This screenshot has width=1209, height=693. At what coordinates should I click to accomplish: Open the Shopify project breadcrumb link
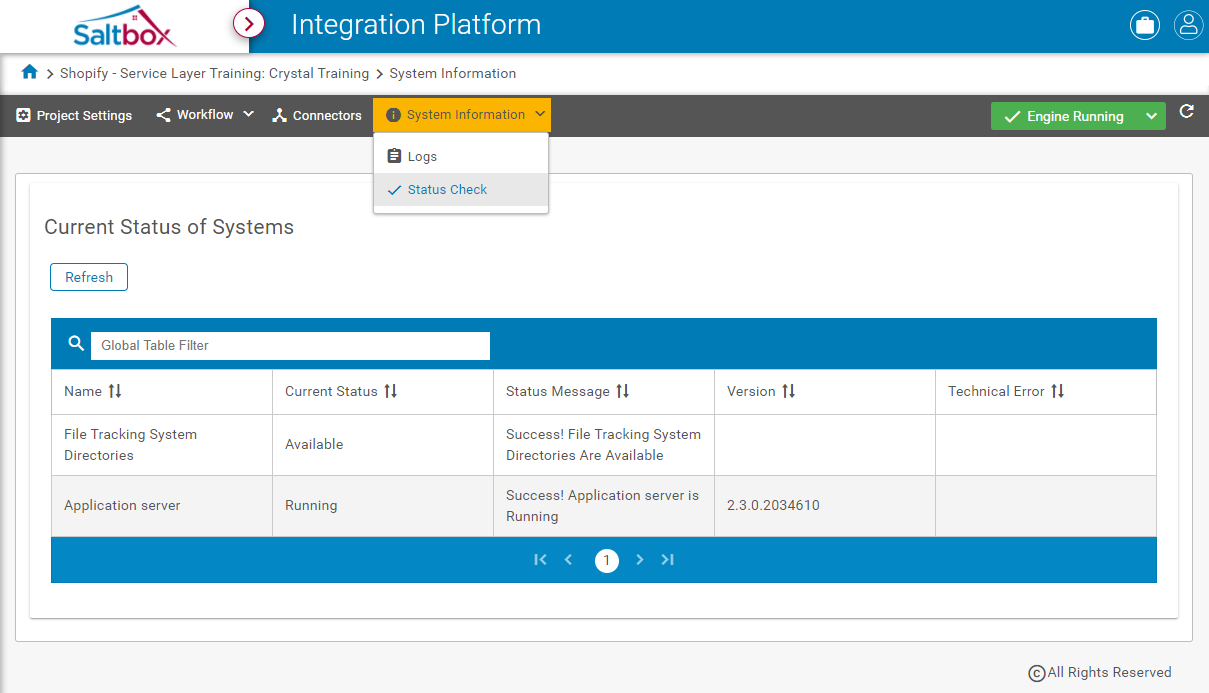[214, 73]
